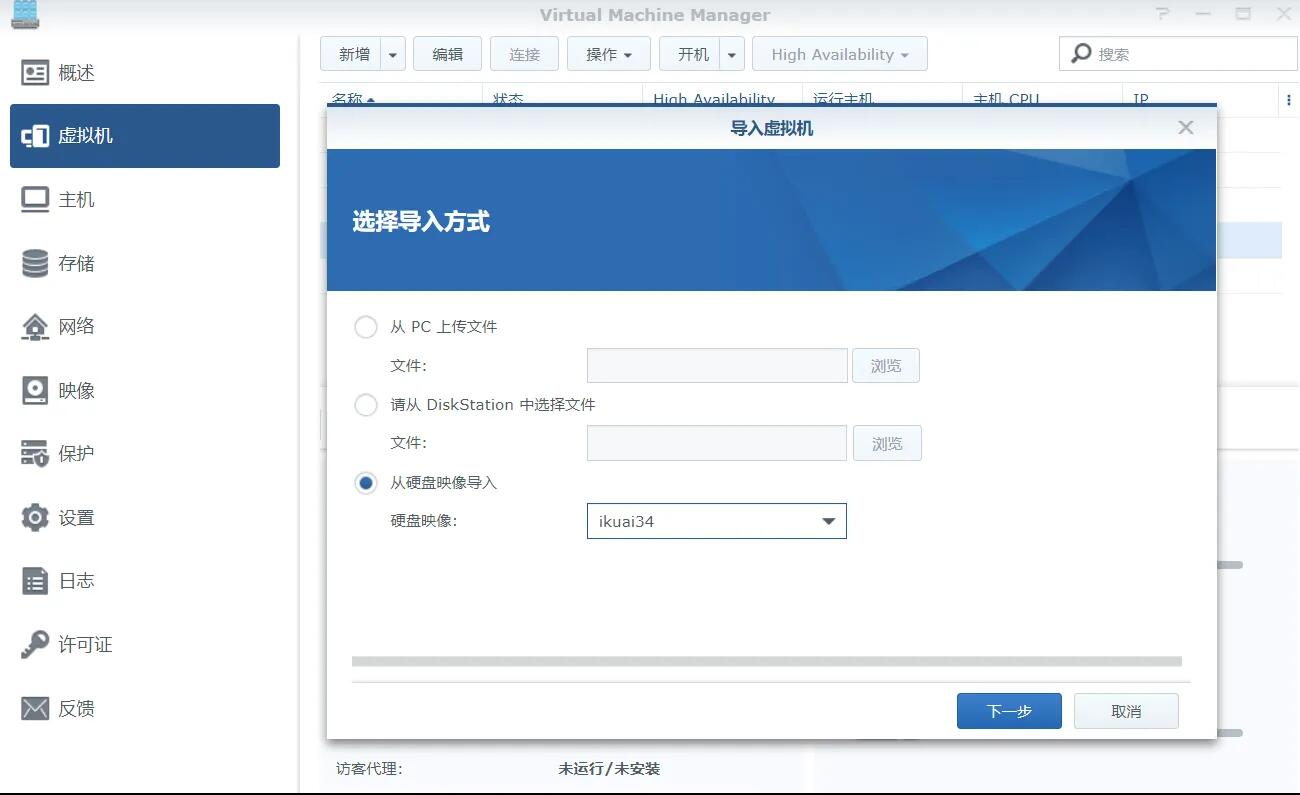Open the 网络 network icon
1300x795 pixels.
coord(35,327)
